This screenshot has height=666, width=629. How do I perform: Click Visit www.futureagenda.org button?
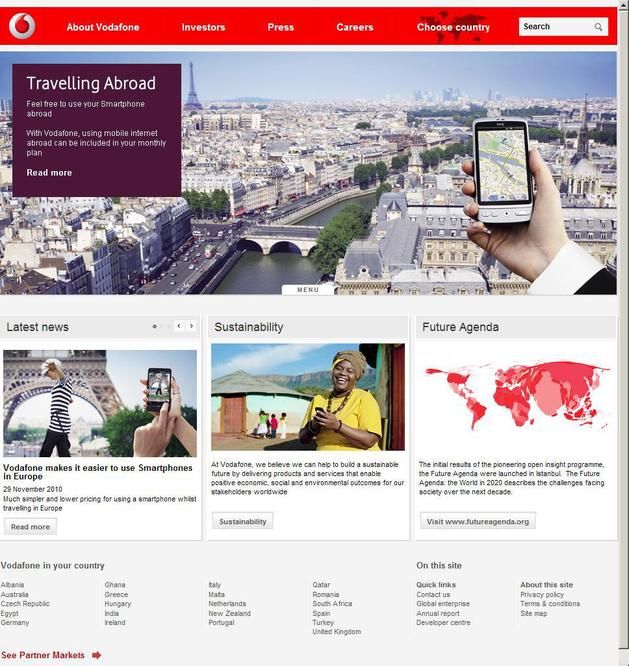478,521
